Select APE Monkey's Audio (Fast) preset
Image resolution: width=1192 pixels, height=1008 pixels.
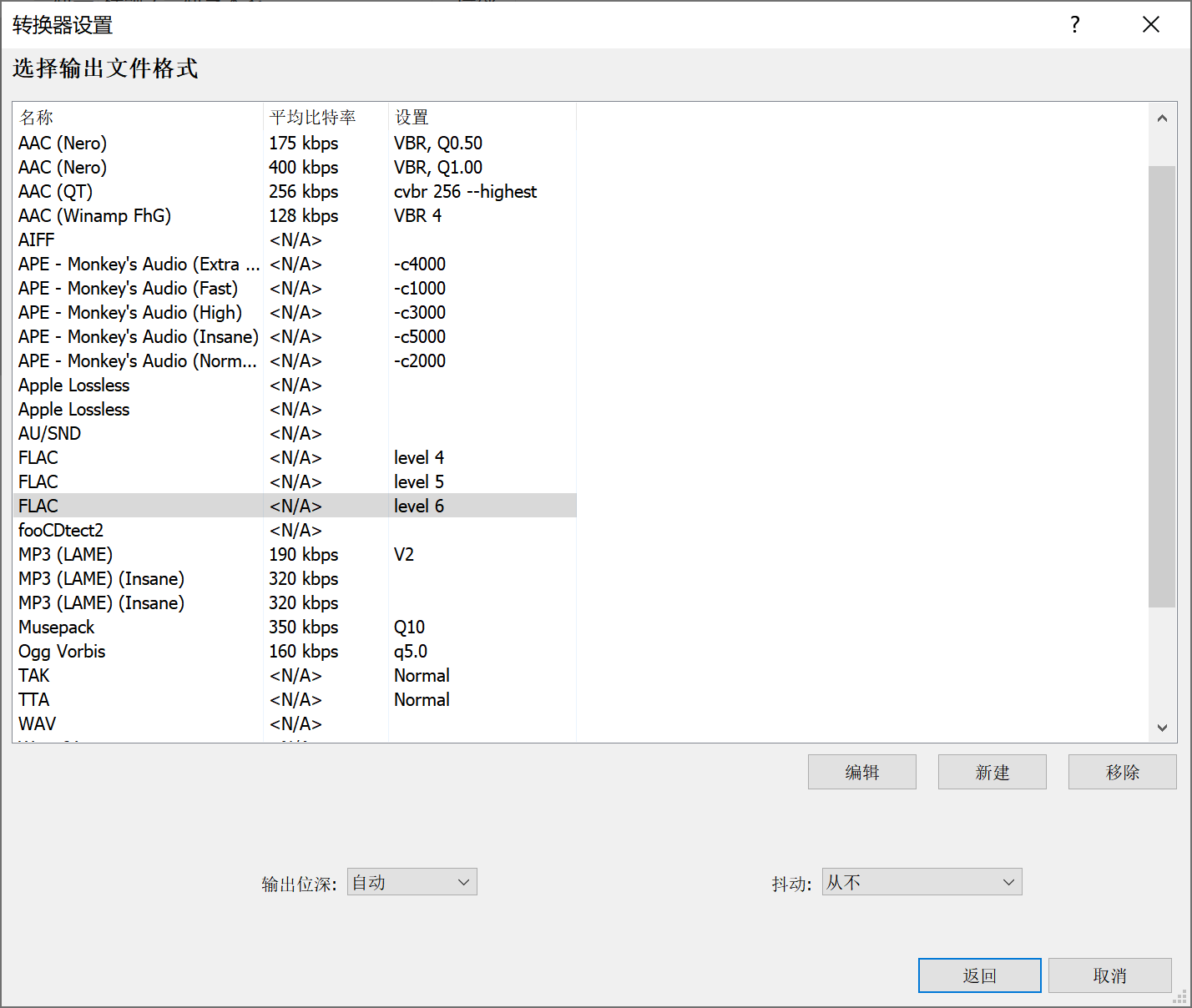[295, 288]
